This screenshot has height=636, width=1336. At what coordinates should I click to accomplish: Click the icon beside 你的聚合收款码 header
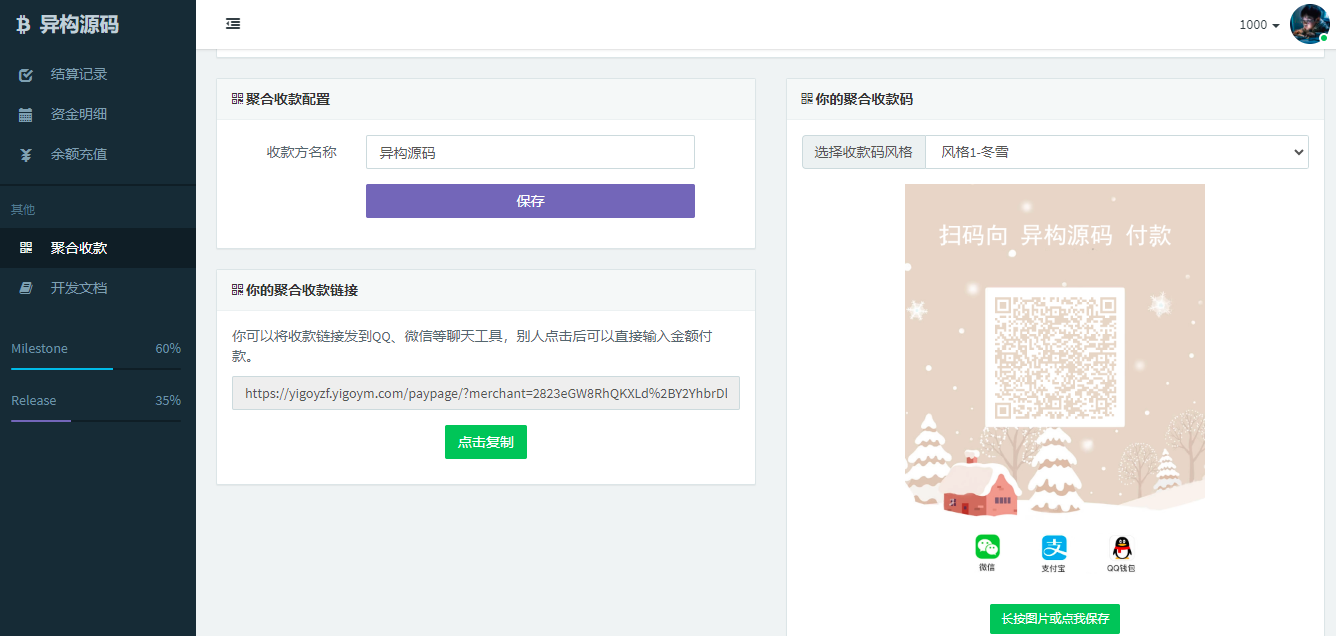click(x=806, y=98)
